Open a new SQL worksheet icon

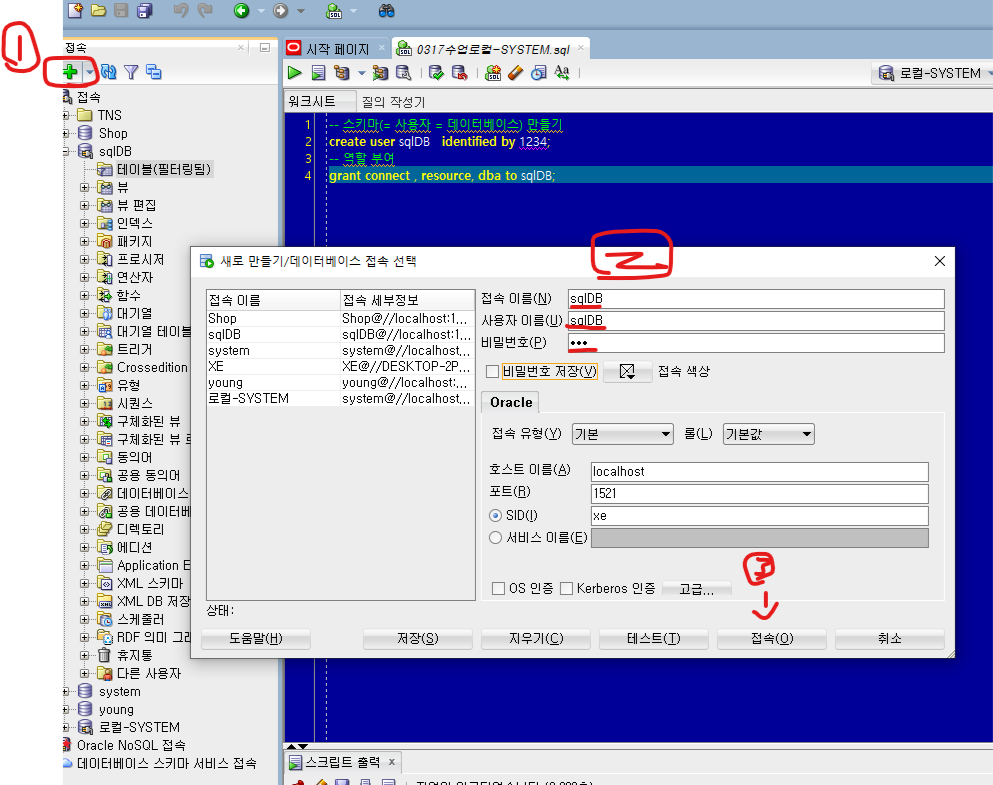334,10
